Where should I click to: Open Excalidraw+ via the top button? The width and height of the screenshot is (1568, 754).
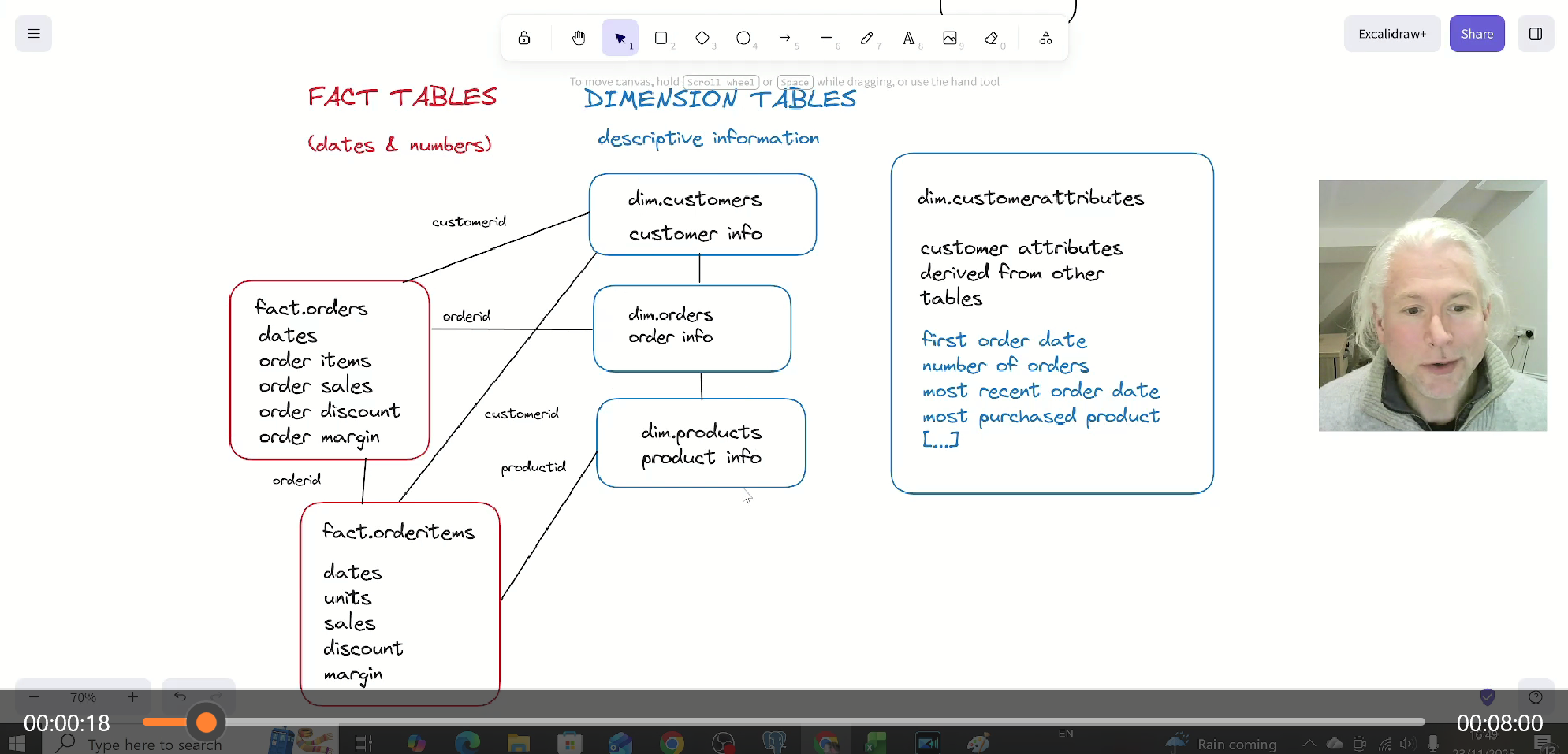pos(1391,33)
